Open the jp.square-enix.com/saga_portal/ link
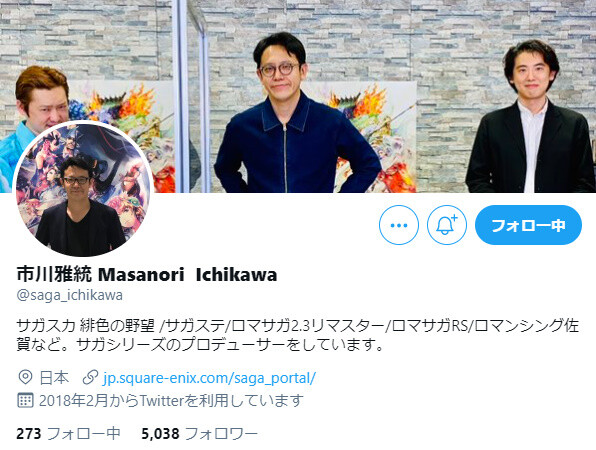596x450 pixels. 209,378
